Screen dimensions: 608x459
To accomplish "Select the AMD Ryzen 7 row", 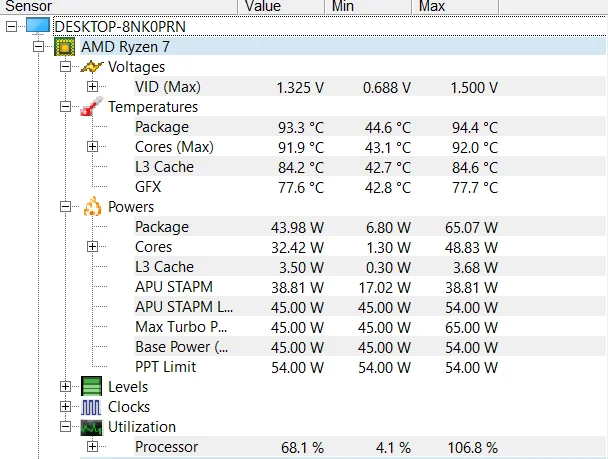I will click(343, 47).
